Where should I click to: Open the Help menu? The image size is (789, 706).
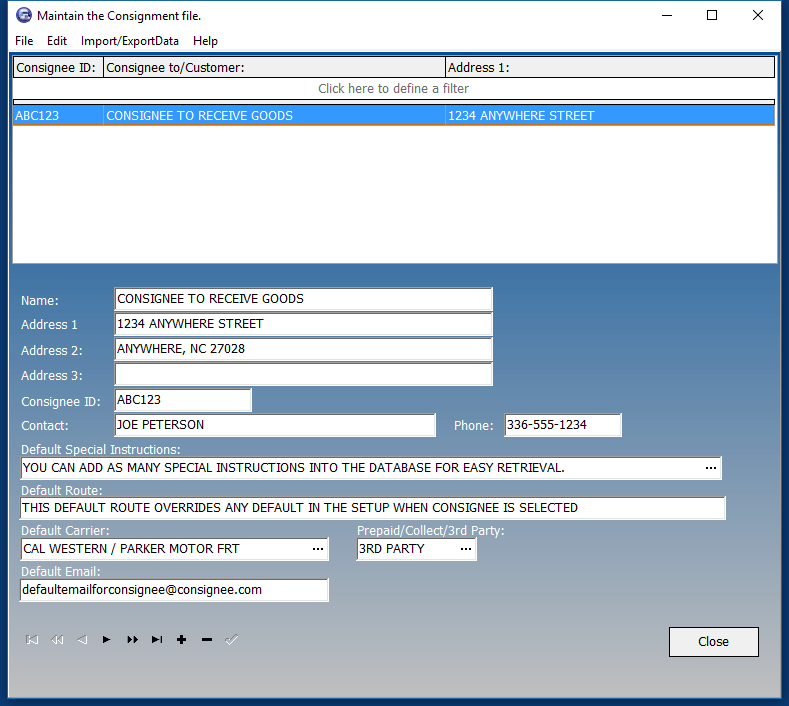pyautogui.click(x=205, y=41)
